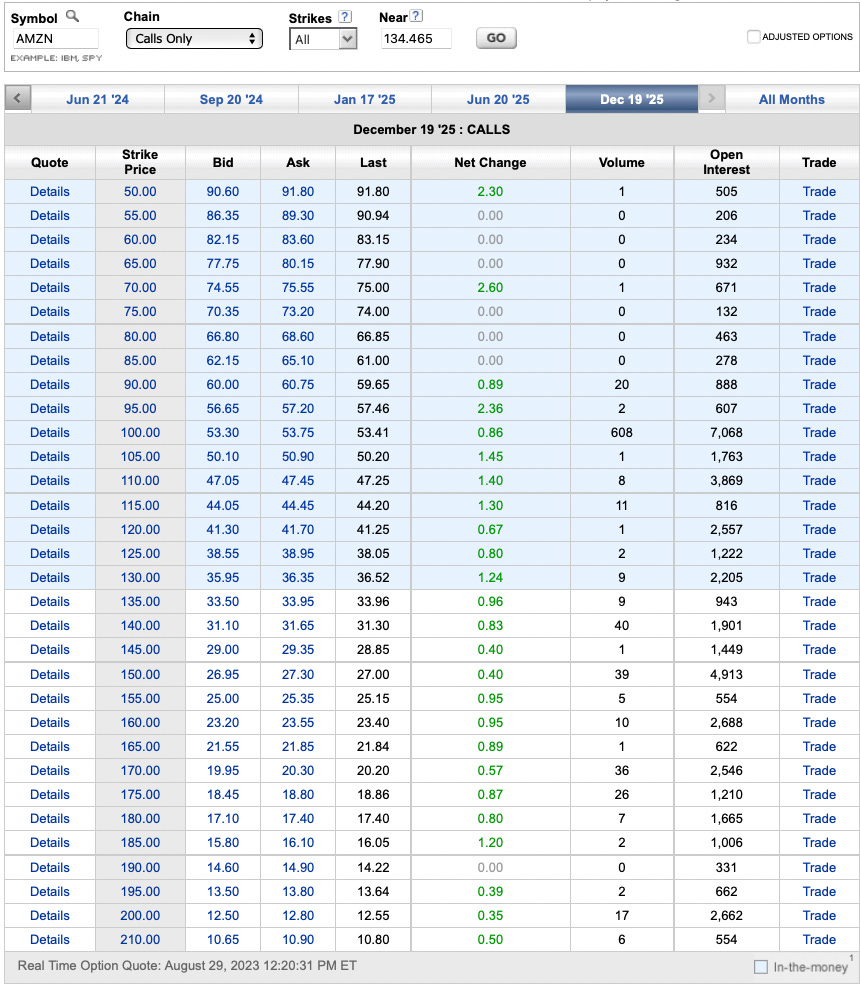Switch to the All Months tab
Screen dimensions: 860x985
pos(792,99)
